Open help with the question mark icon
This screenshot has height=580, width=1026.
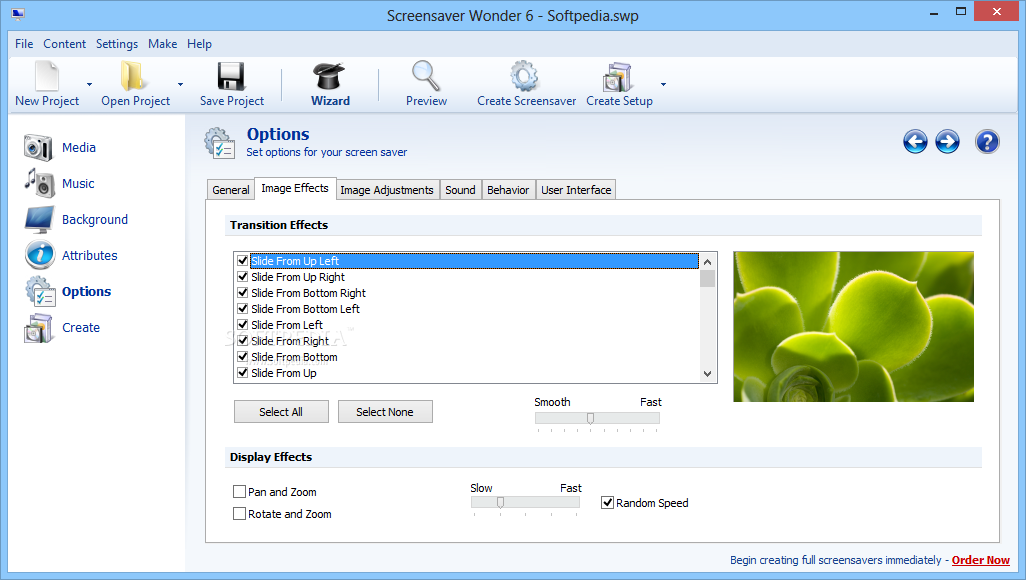987,141
